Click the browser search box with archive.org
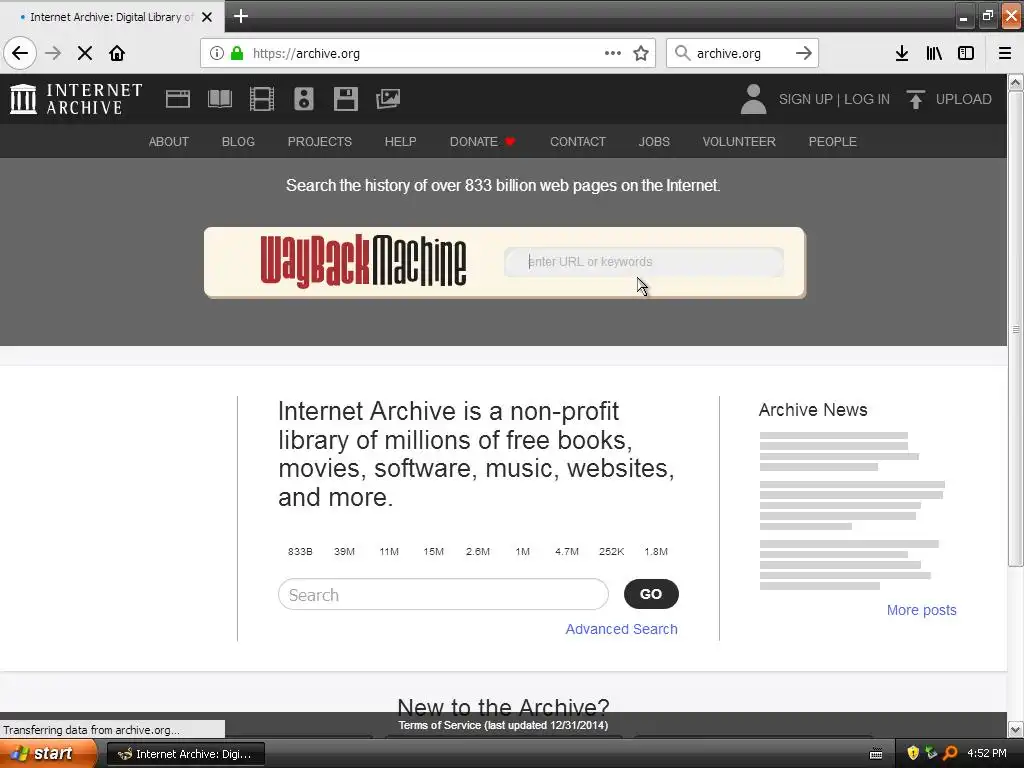 pos(741,53)
